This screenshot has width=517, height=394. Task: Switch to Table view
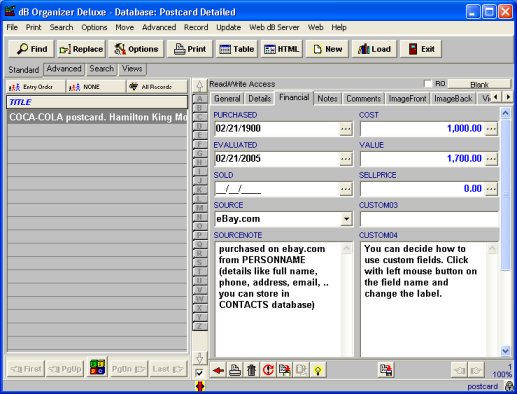[x=236, y=49]
